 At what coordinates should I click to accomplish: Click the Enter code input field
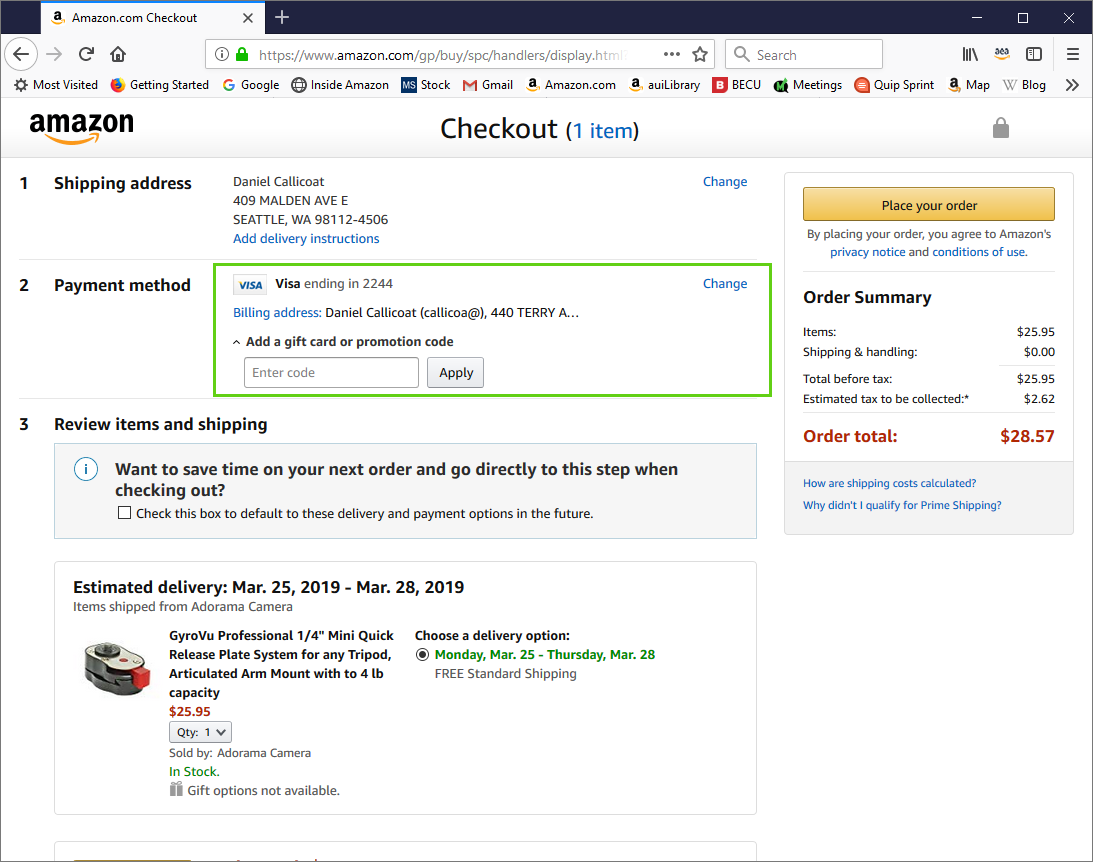pos(331,373)
